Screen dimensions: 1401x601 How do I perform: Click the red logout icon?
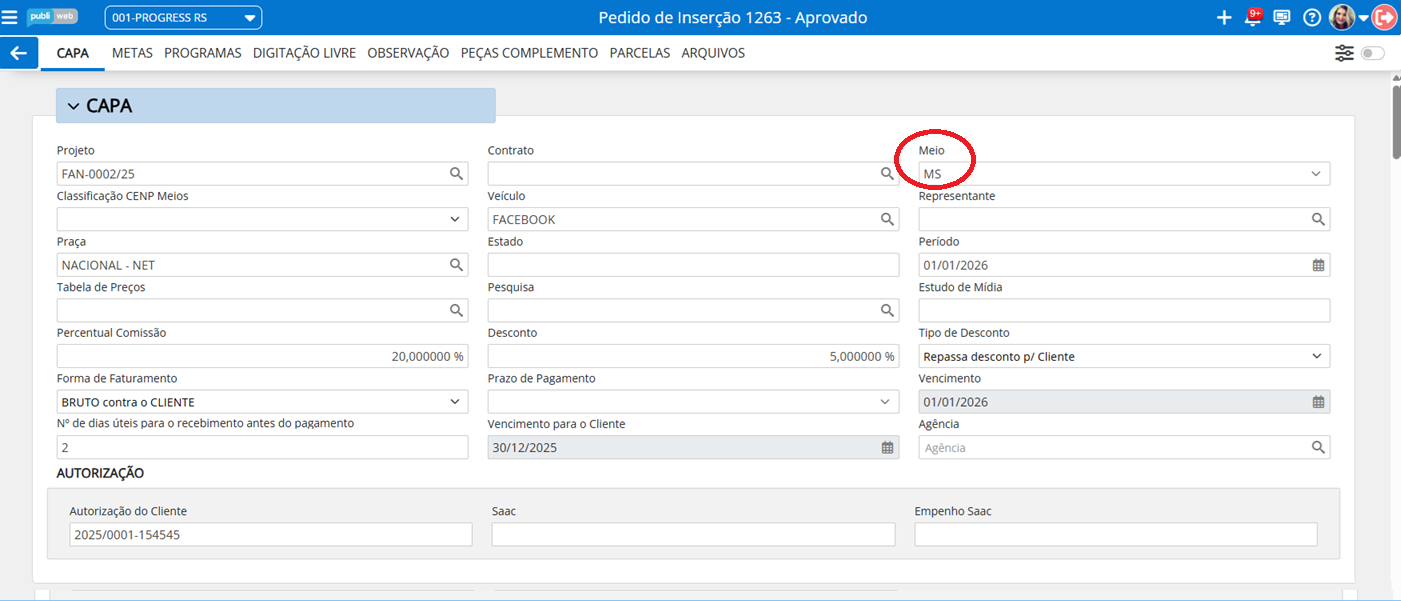(x=1385, y=18)
